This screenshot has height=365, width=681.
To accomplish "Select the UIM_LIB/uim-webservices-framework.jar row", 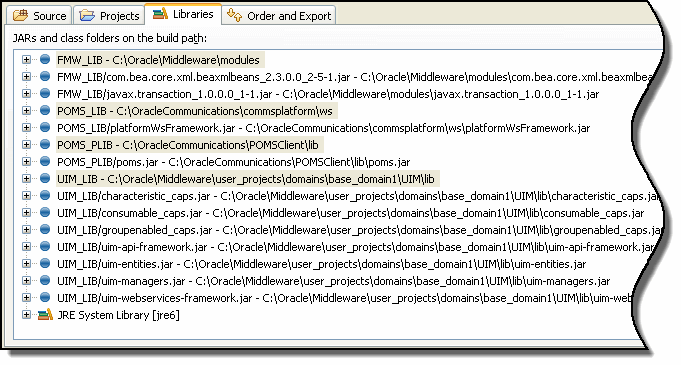I will [x=344, y=298].
